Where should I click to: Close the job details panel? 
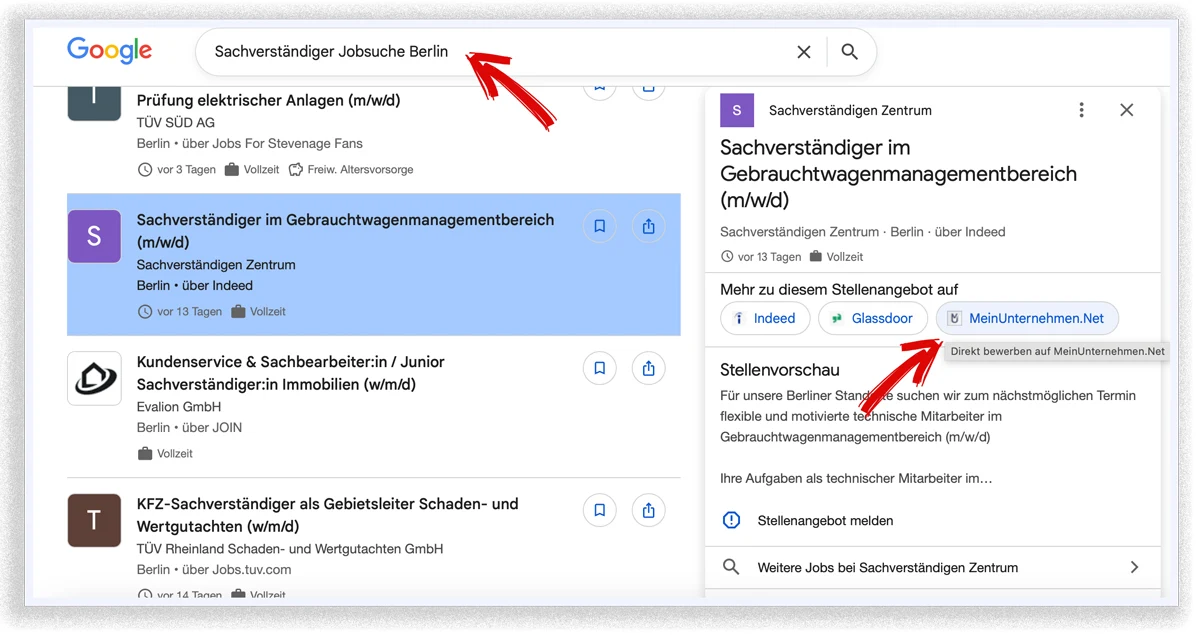pyautogui.click(x=1127, y=110)
